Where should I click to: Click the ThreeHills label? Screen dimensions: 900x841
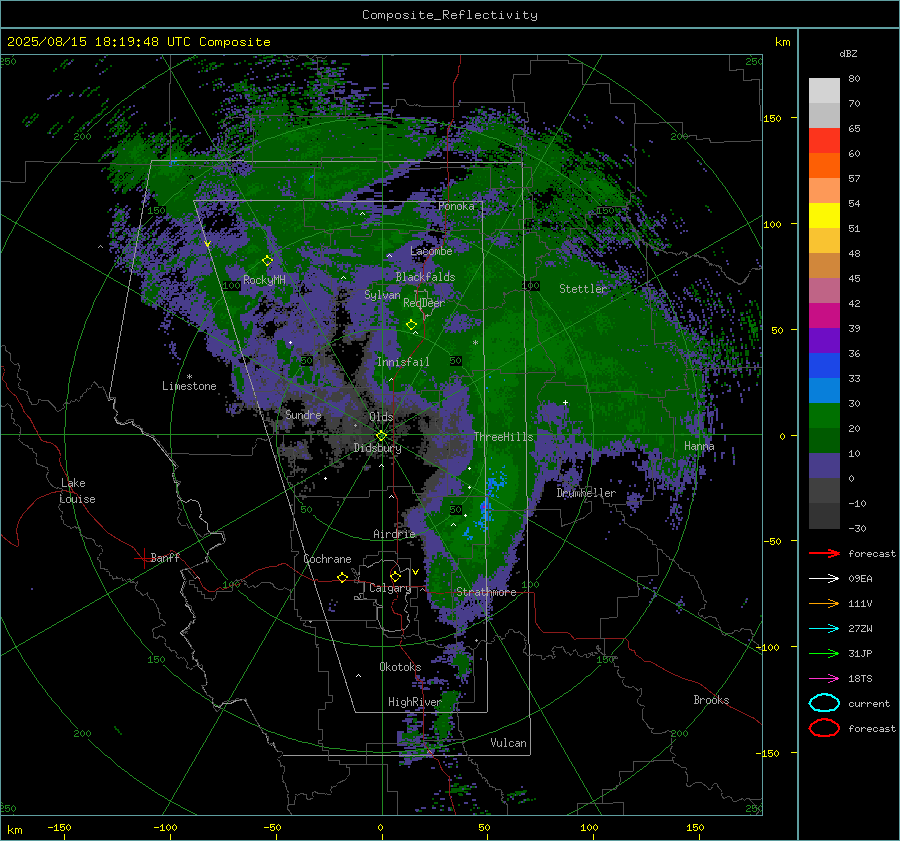click(x=503, y=437)
